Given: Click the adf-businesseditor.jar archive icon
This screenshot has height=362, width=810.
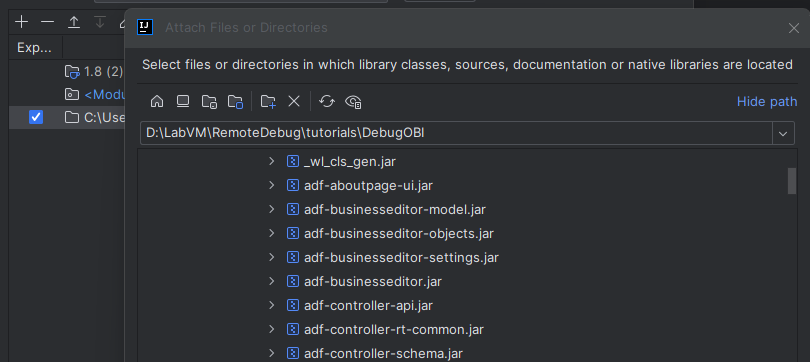Looking at the screenshot, I should click(x=293, y=281).
